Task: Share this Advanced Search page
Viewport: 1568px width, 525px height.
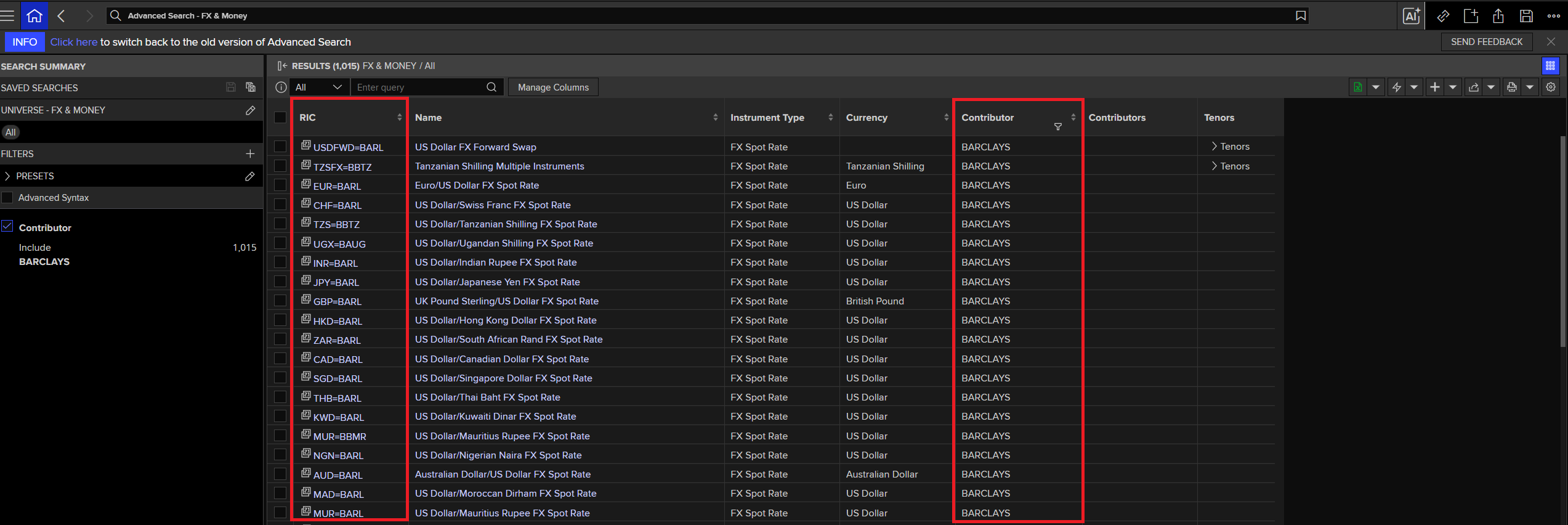Action: [1498, 16]
